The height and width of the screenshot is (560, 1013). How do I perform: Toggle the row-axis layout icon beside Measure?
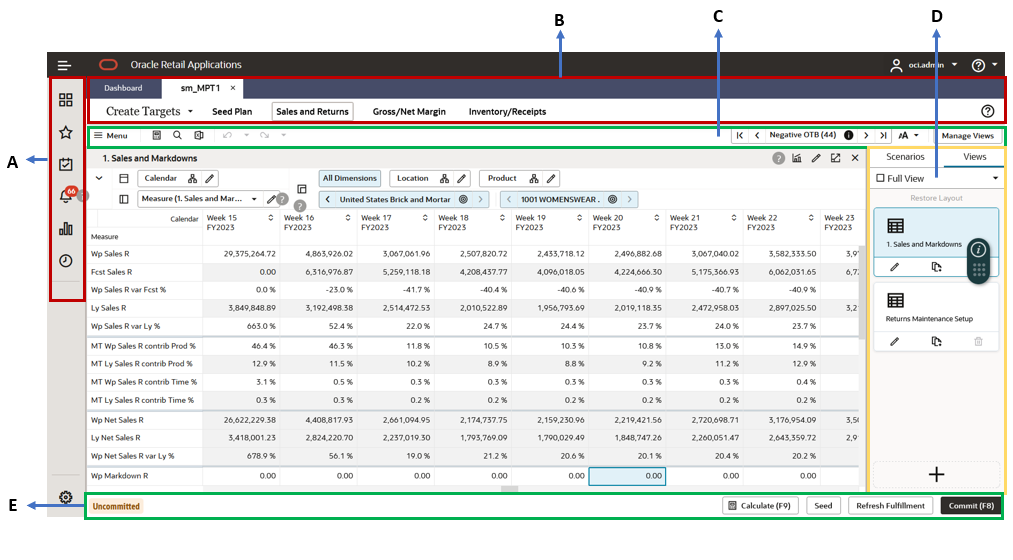(124, 199)
